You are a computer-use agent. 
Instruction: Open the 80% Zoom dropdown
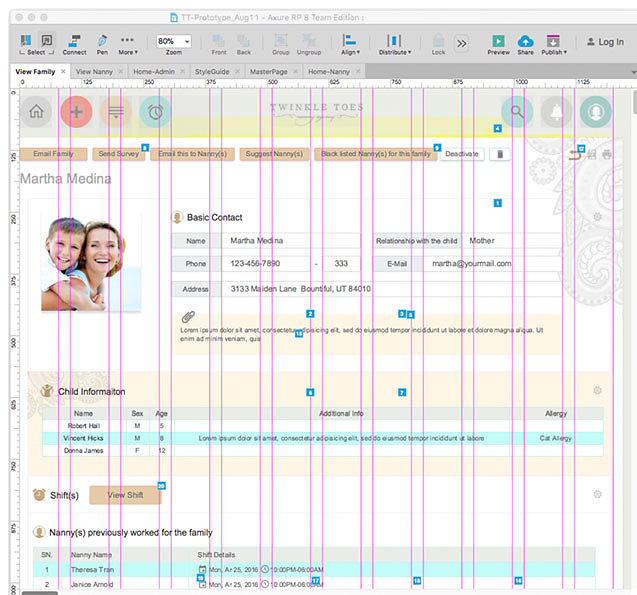(x=173, y=41)
